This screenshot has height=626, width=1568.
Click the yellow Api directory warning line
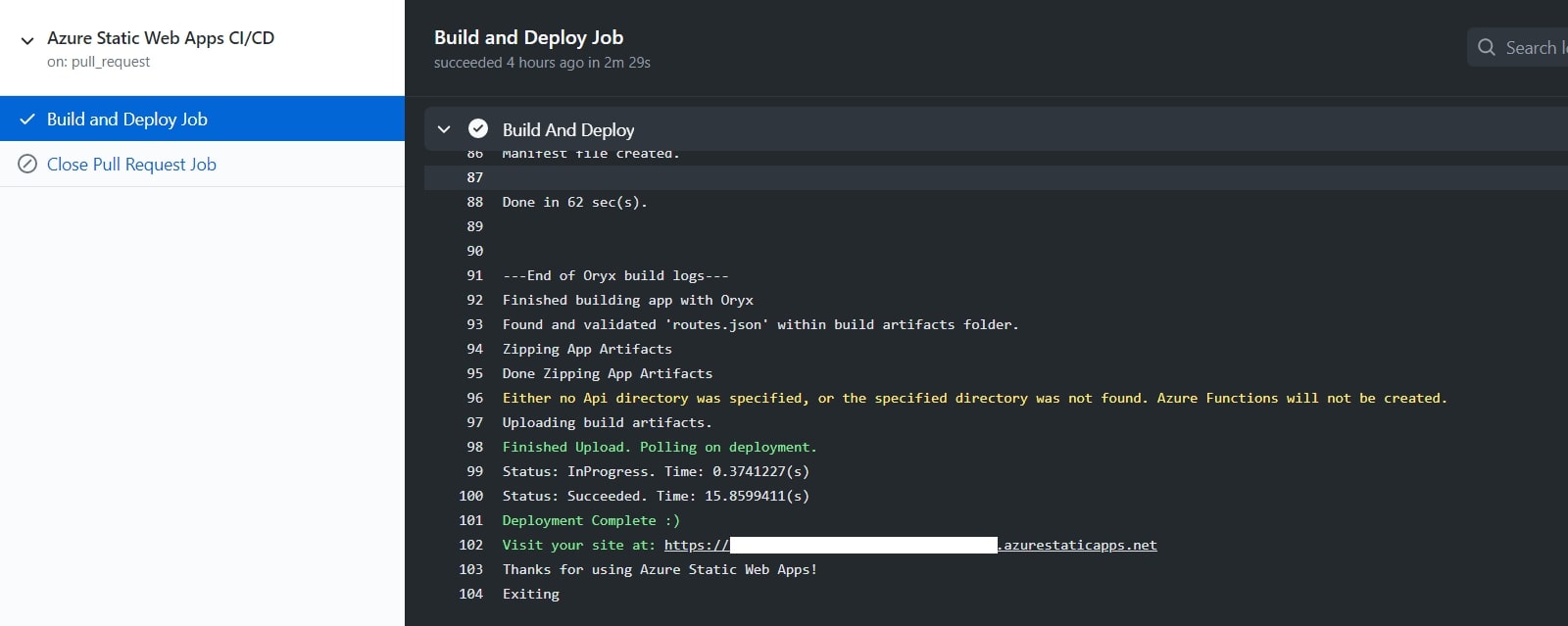click(x=975, y=398)
